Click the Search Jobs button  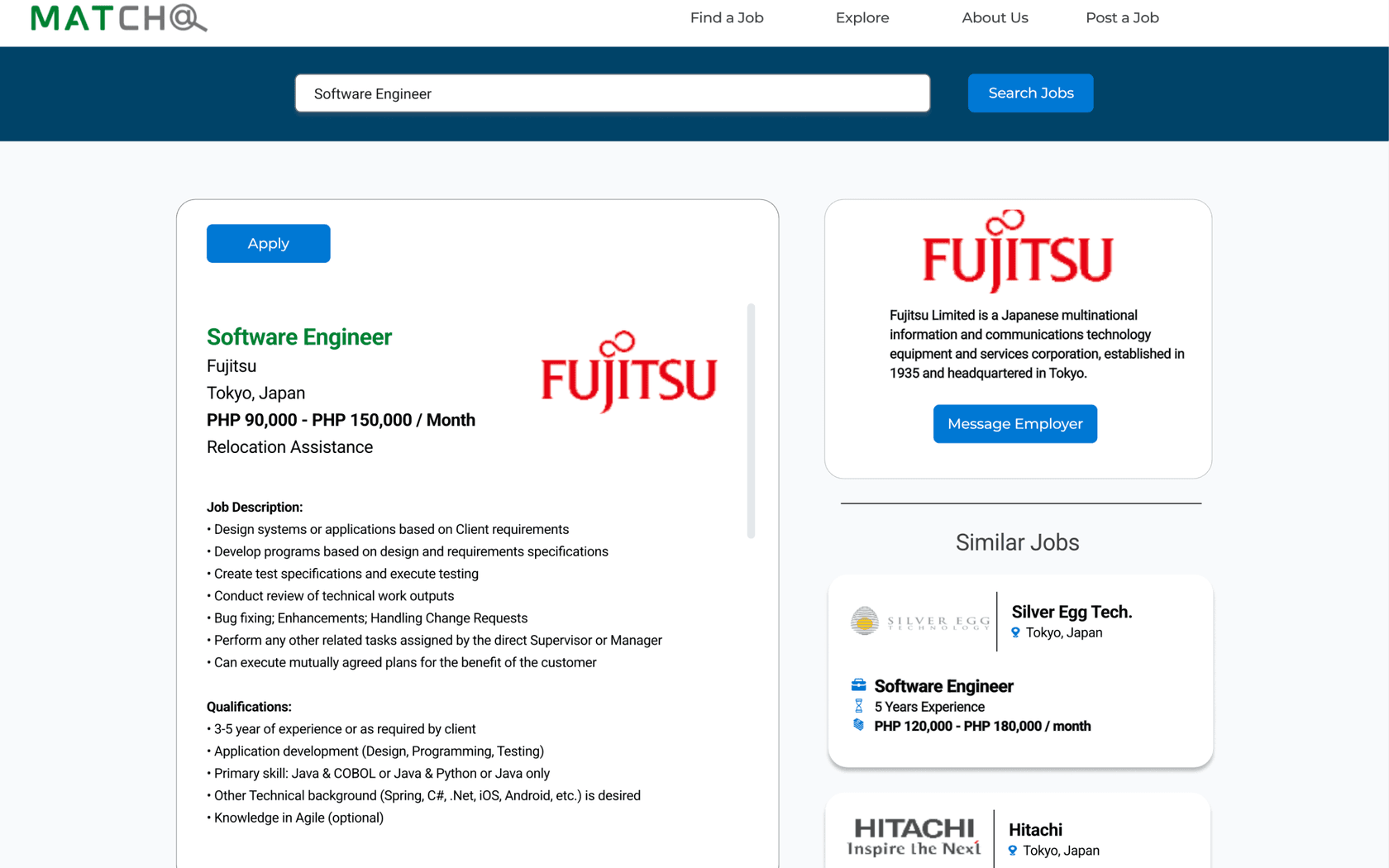coord(1030,93)
